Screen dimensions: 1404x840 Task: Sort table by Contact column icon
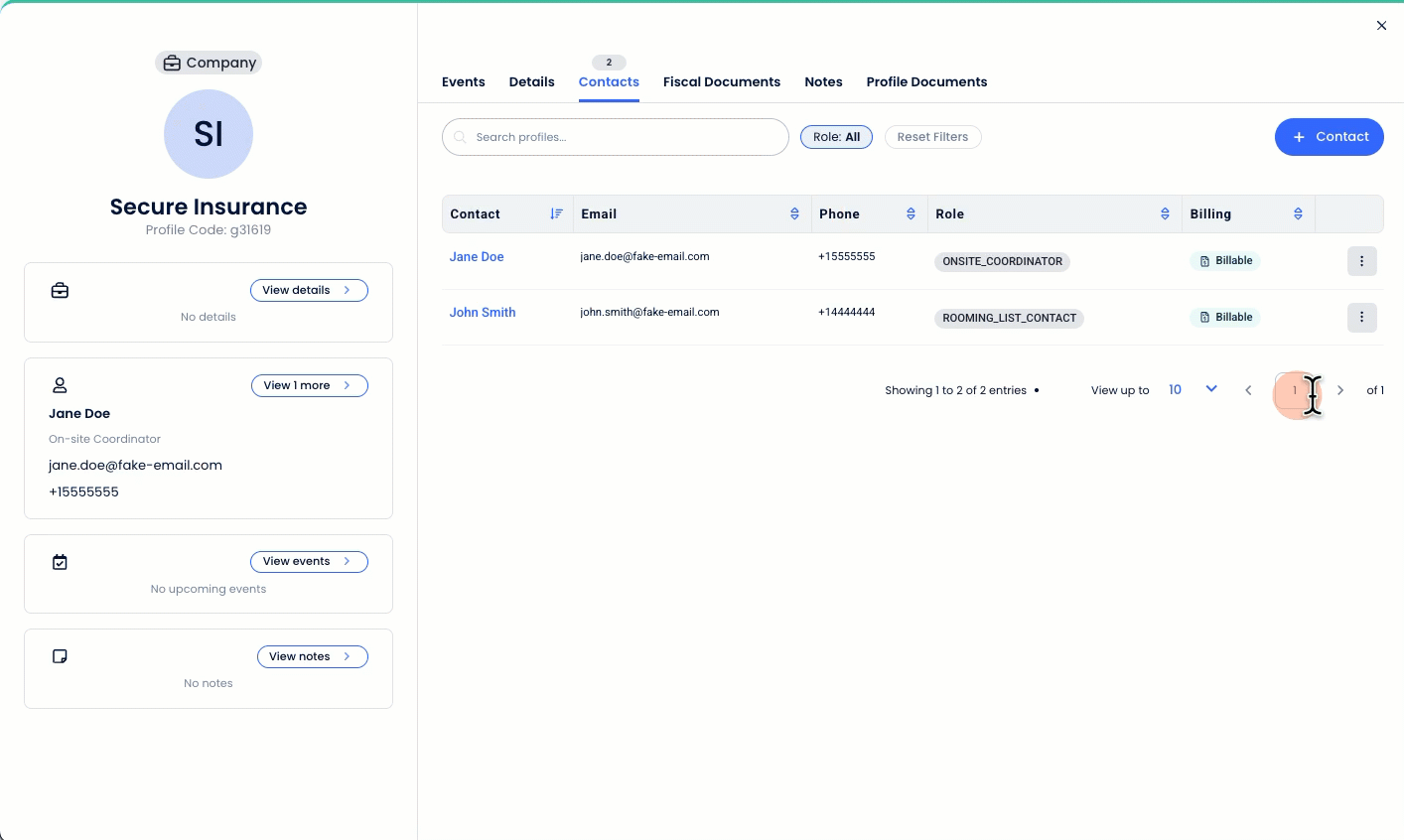coord(556,213)
